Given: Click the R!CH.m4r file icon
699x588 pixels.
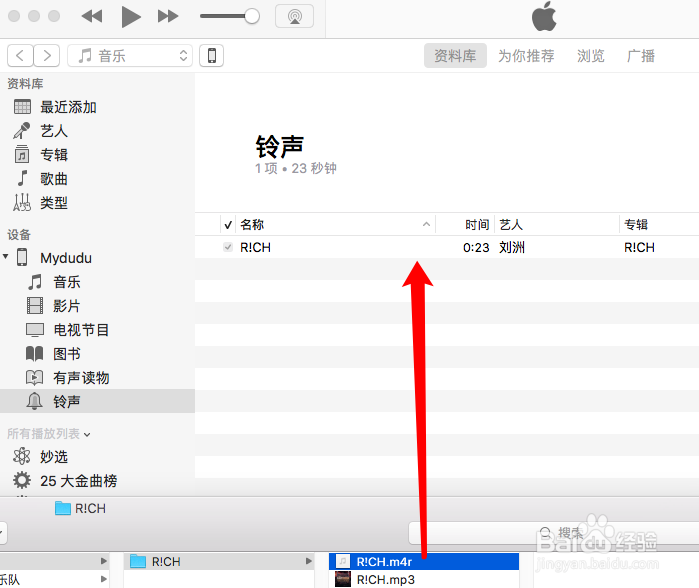Looking at the screenshot, I should coord(343,562).
